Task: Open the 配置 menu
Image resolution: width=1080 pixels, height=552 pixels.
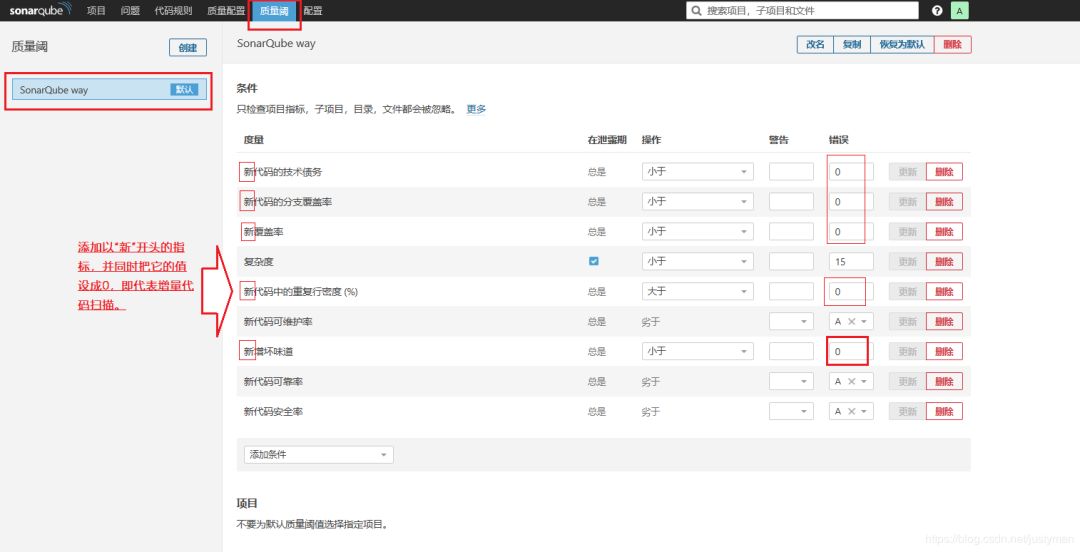Action: 313,11
